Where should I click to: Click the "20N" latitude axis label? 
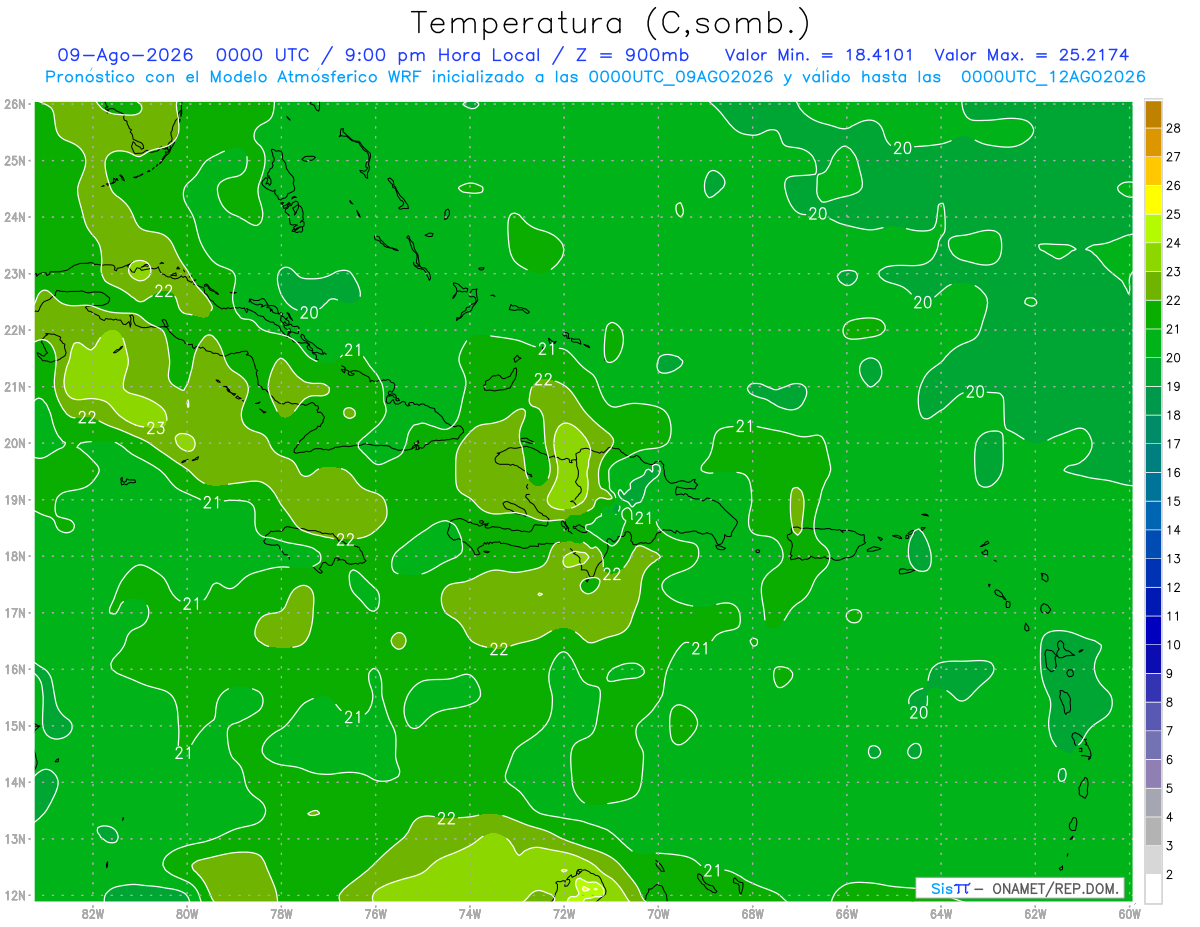pyautogui.click(x=15, y=443)
